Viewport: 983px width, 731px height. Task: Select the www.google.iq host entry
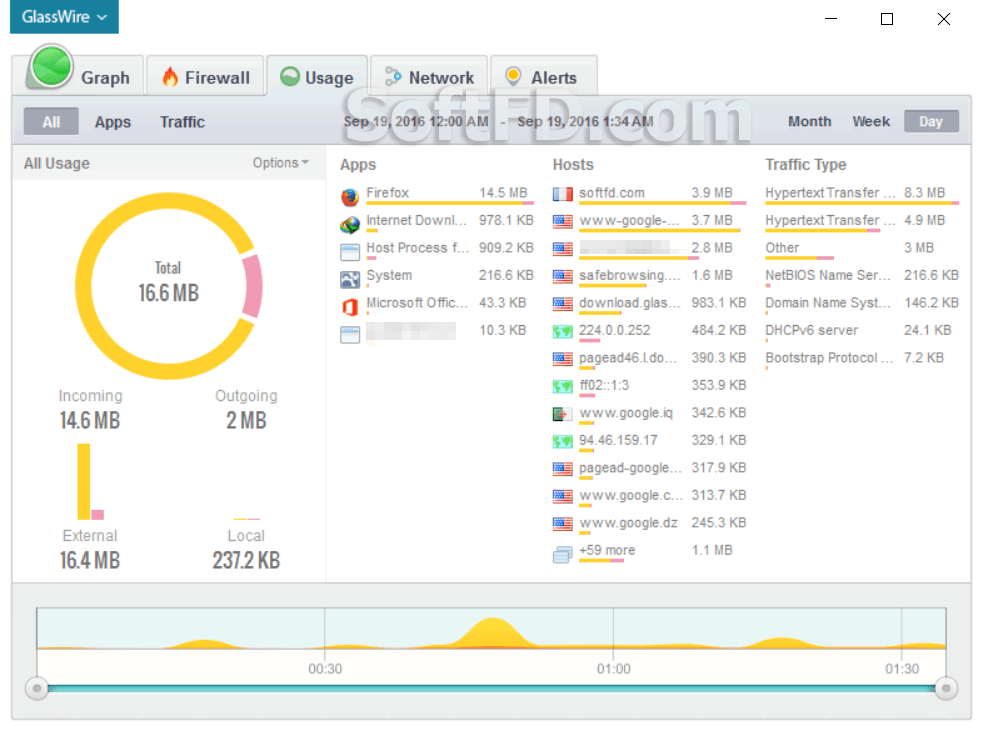point(649,414)
